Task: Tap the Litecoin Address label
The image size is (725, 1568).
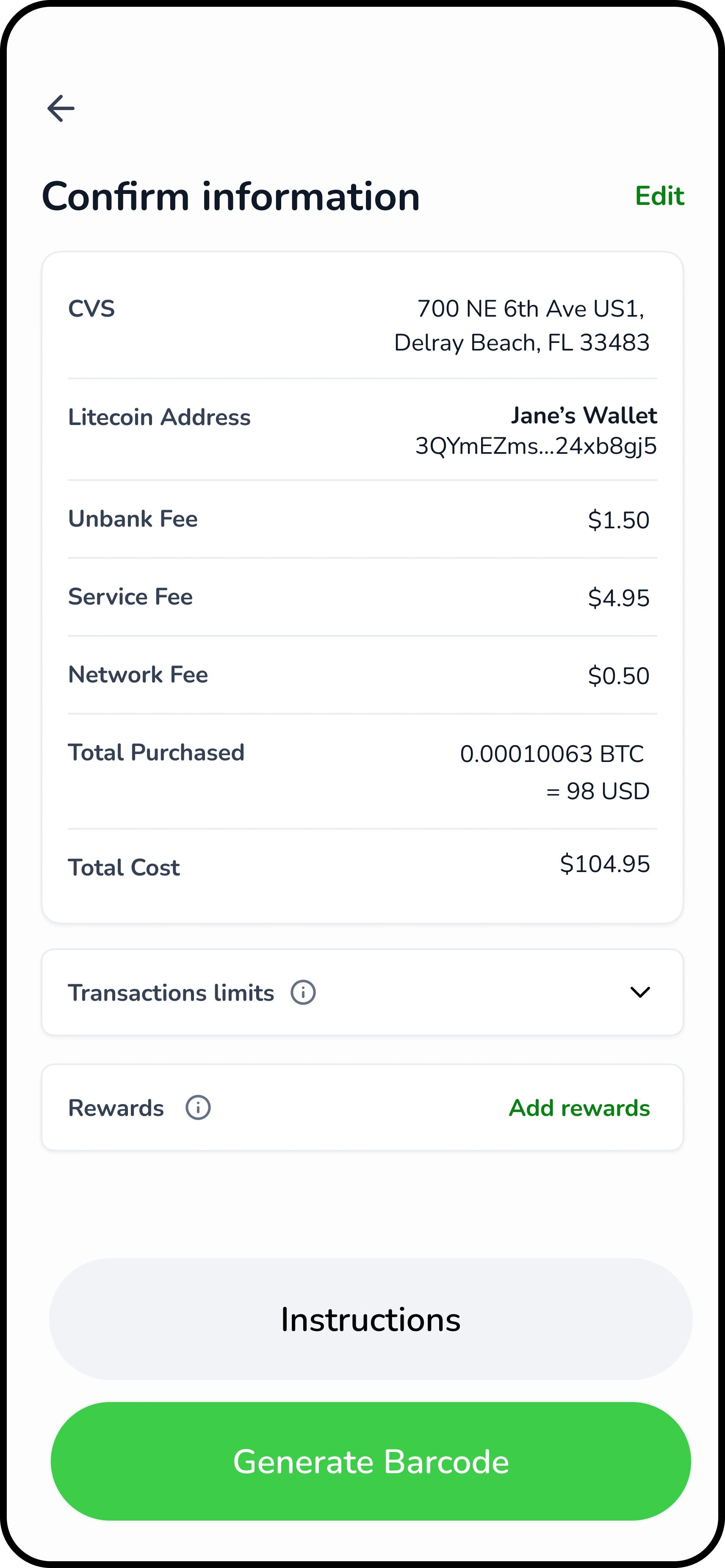Action: [159, 417]
